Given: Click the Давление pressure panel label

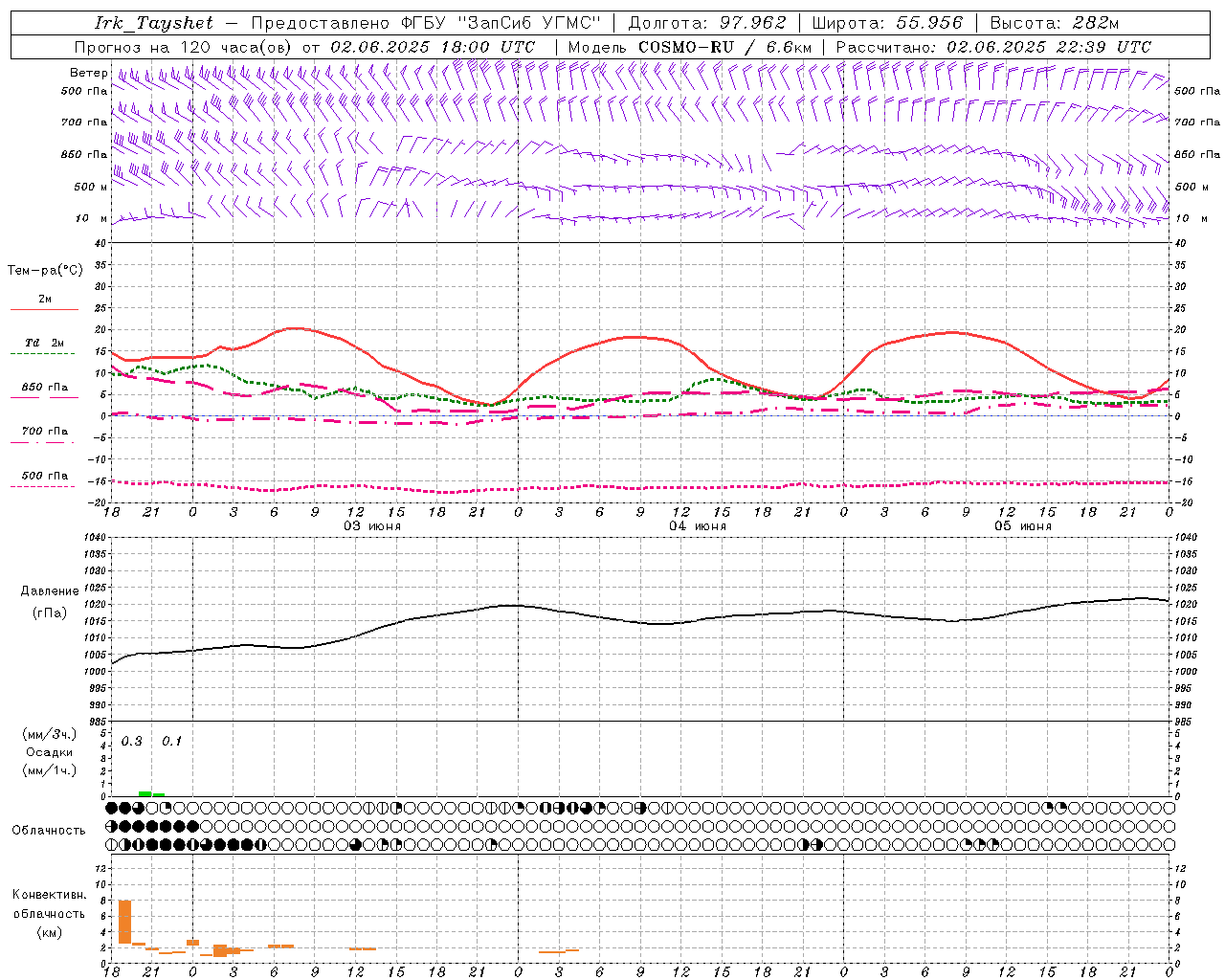Looking at the screenshot, I should click(50, 591).
